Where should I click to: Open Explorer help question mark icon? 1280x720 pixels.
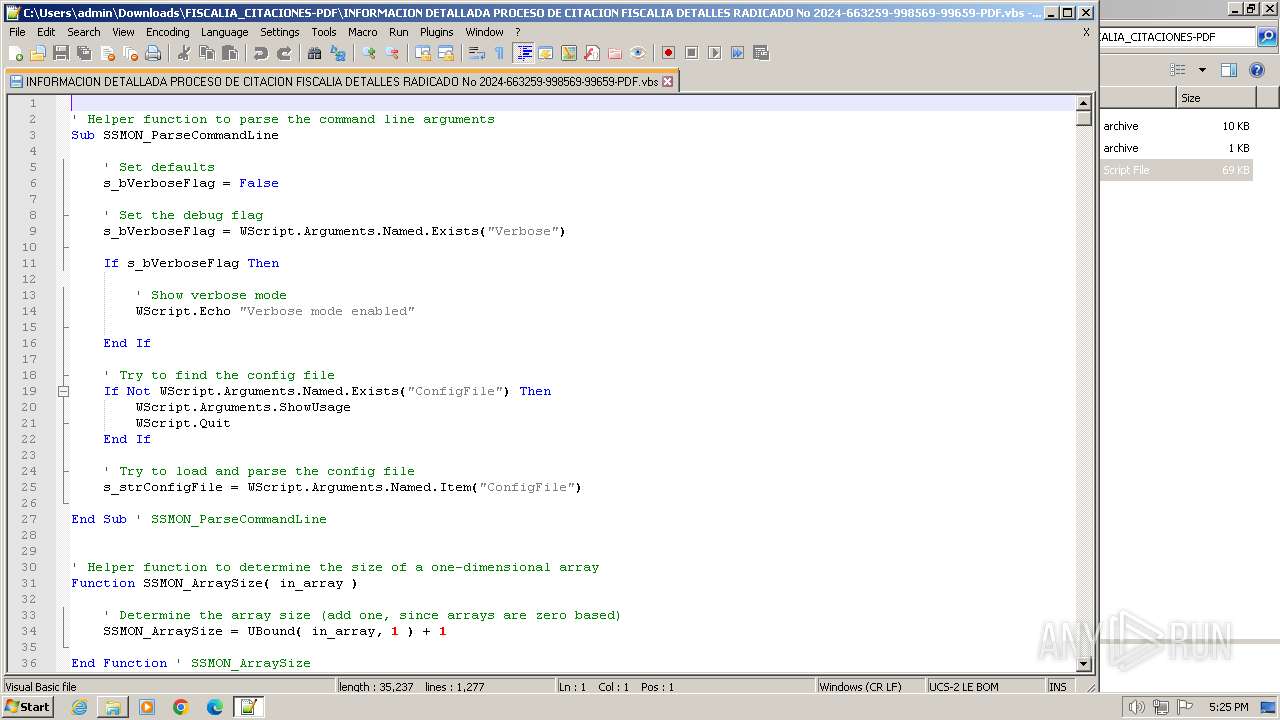coord(1256,70)
